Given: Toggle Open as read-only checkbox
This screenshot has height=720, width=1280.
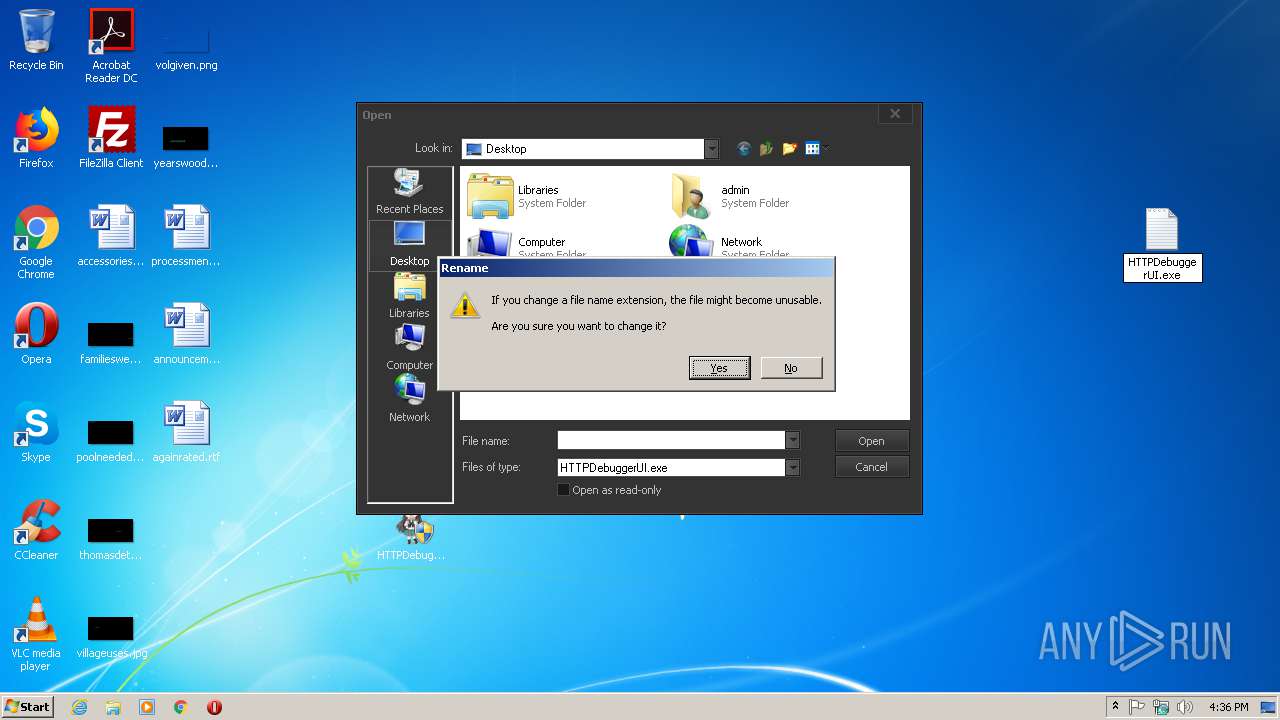Looking at the screenshot, I should point(563,490).
